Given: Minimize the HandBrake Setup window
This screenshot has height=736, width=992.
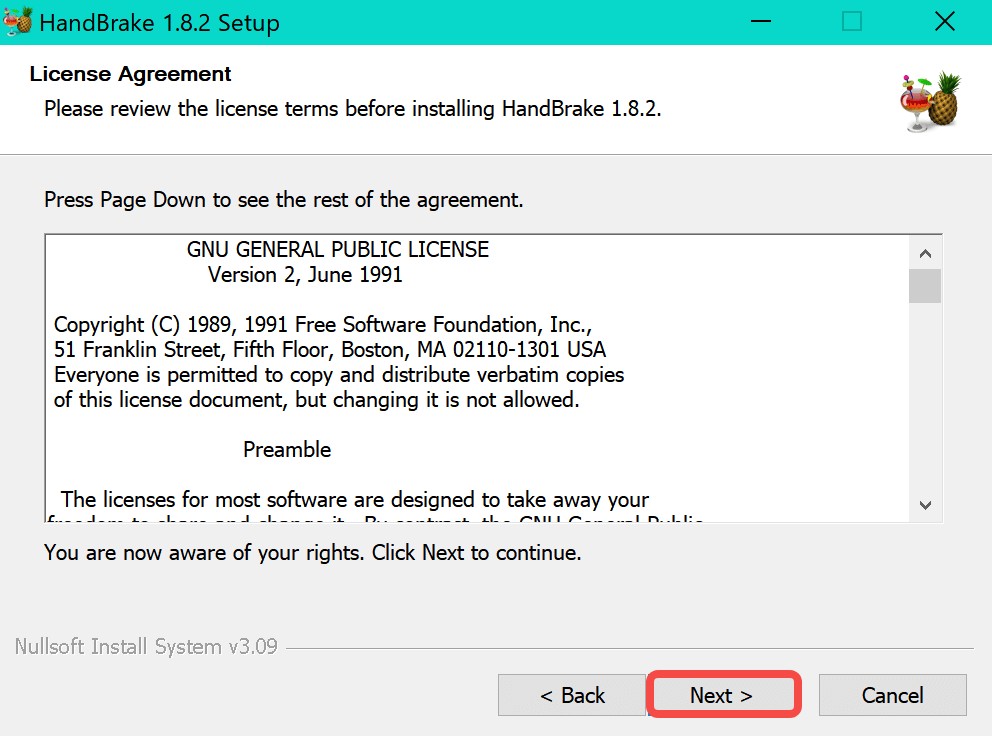Looking at the screenshot, I should (760, 22).
